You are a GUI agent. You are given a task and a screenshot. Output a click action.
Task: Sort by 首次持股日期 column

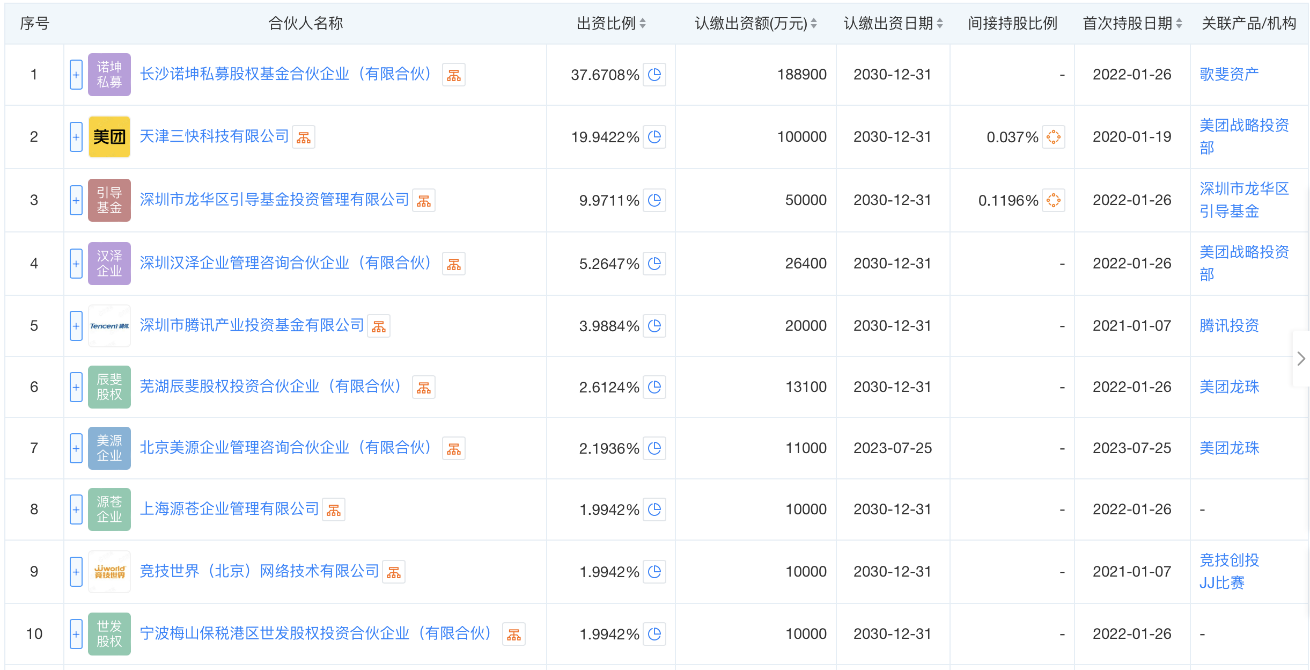(x=1133, y=23)
